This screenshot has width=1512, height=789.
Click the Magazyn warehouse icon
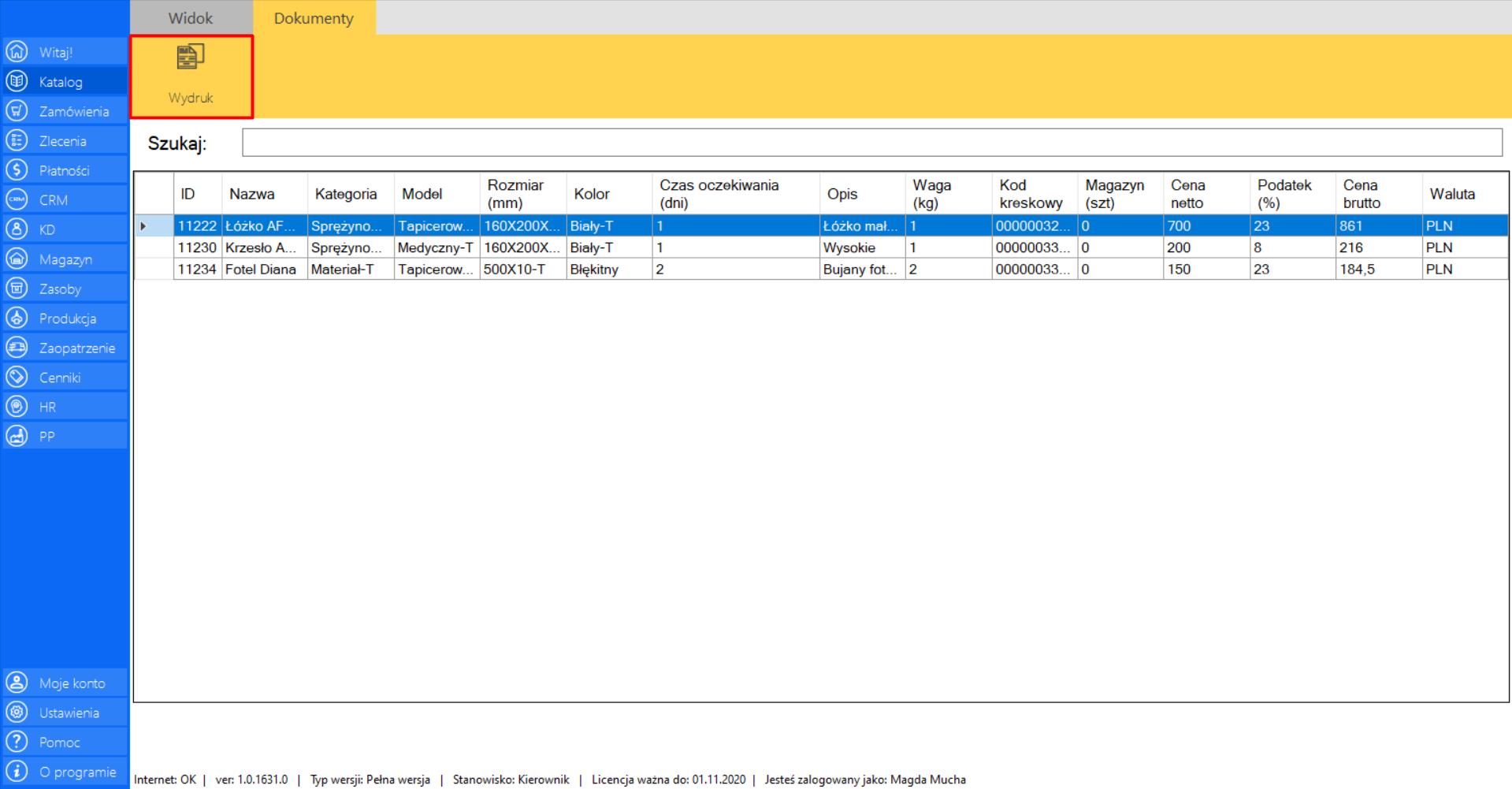[x=17, y=259]
